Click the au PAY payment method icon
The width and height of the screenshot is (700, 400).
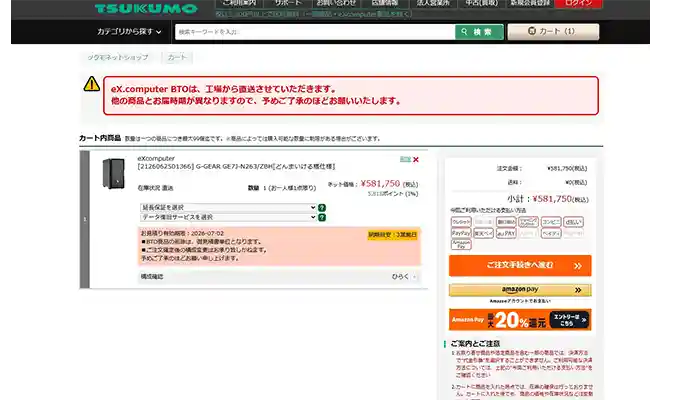click(x=506, y=233)
